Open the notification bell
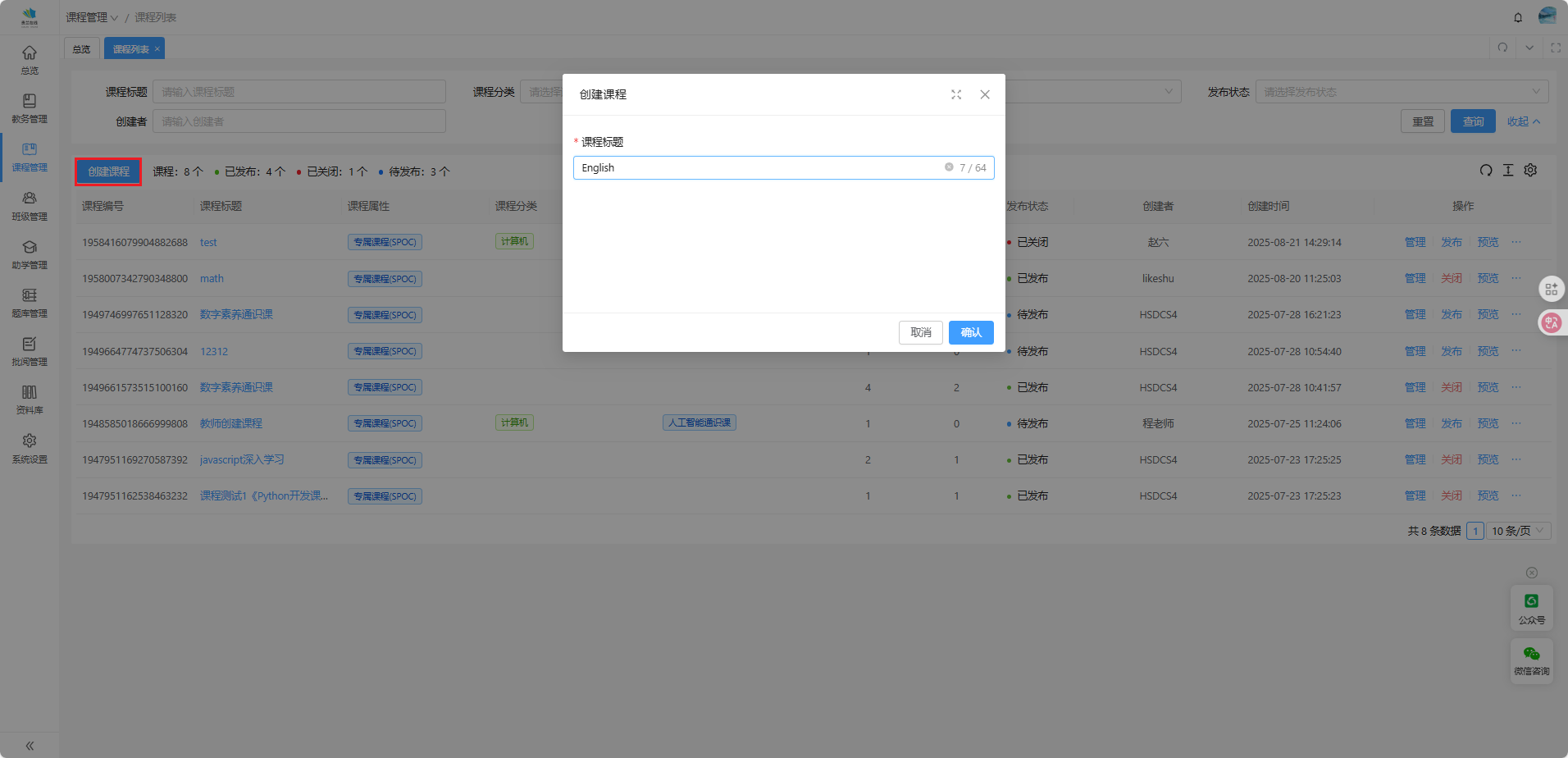 1518,17
